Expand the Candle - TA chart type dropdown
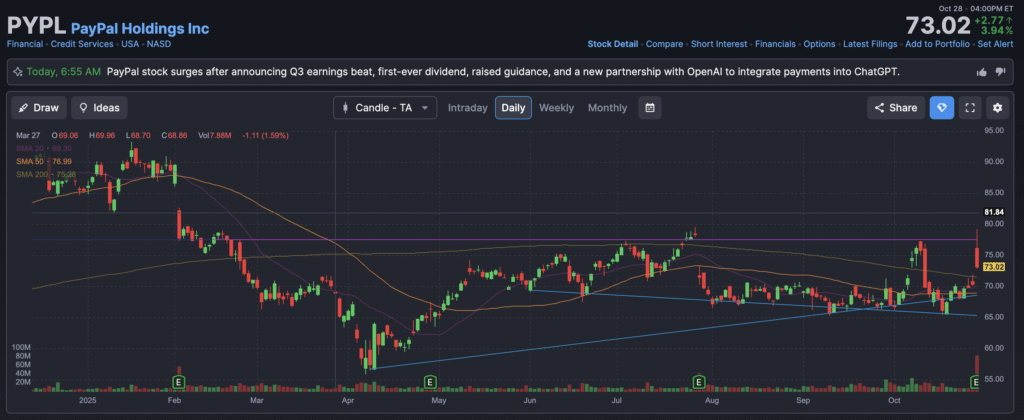This screenshot has height=420, width=1024. click(385, 108)
